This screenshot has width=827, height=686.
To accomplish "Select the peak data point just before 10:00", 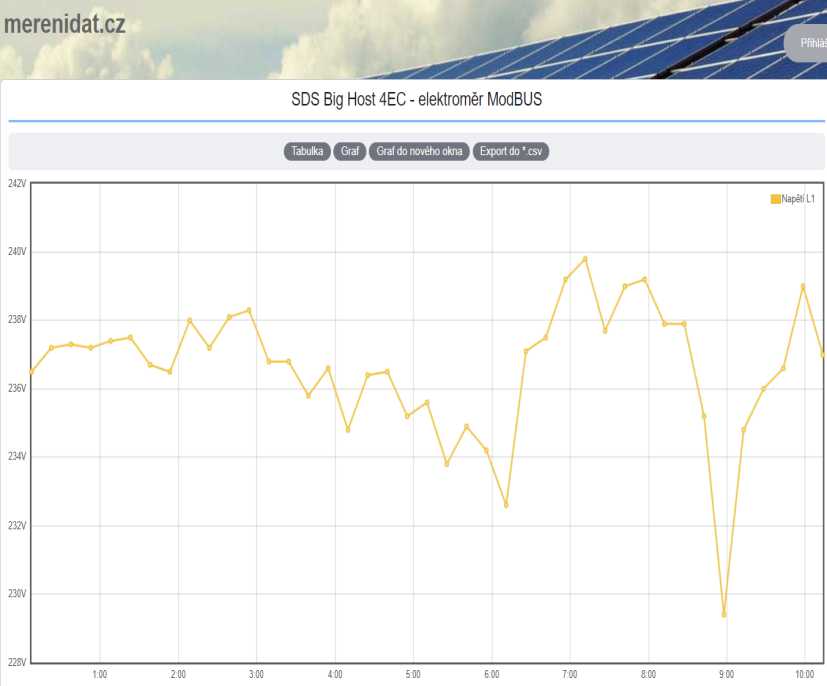I will point(803,286).
